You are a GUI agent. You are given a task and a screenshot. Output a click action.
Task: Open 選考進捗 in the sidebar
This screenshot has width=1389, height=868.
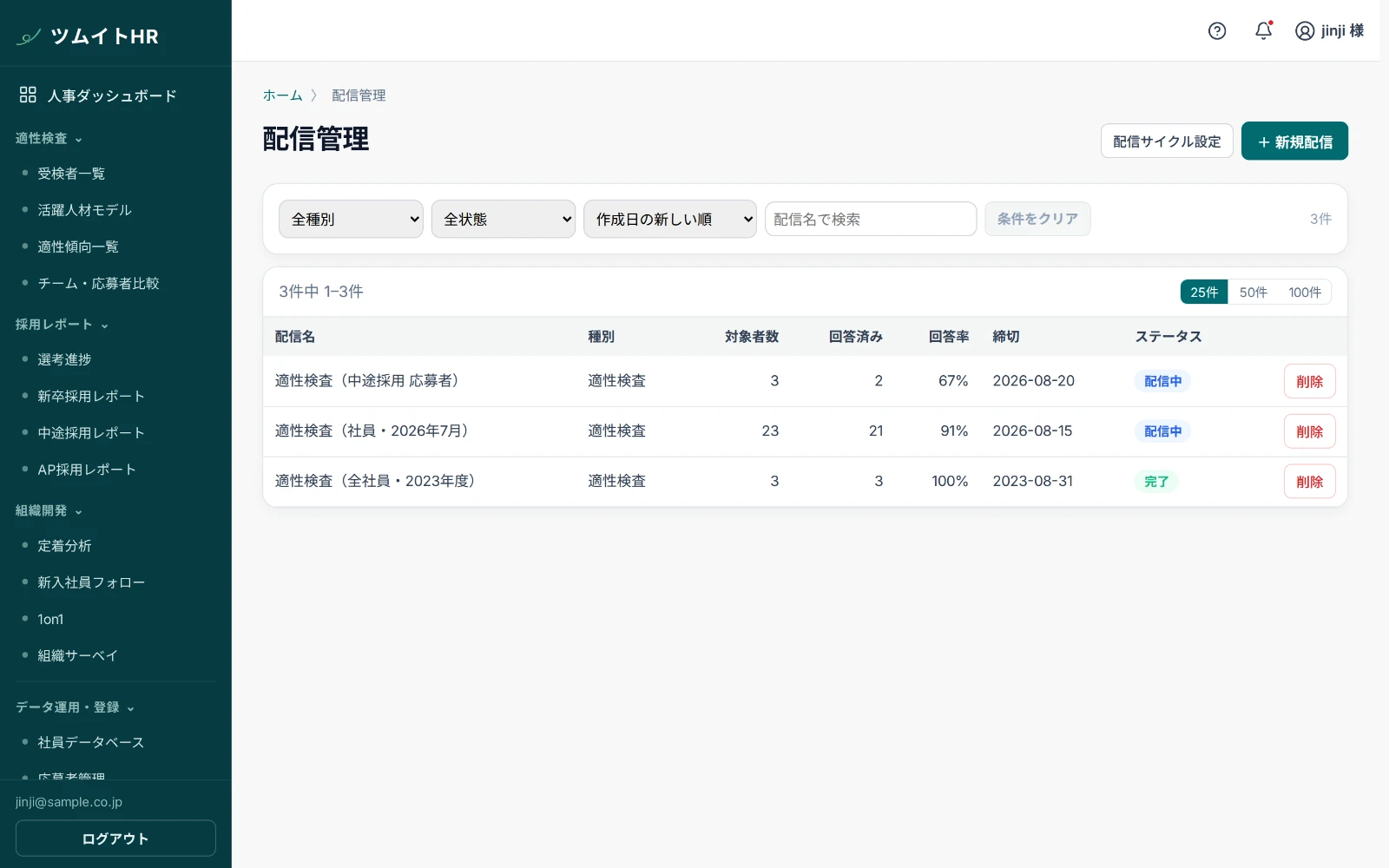coord(64,359)
